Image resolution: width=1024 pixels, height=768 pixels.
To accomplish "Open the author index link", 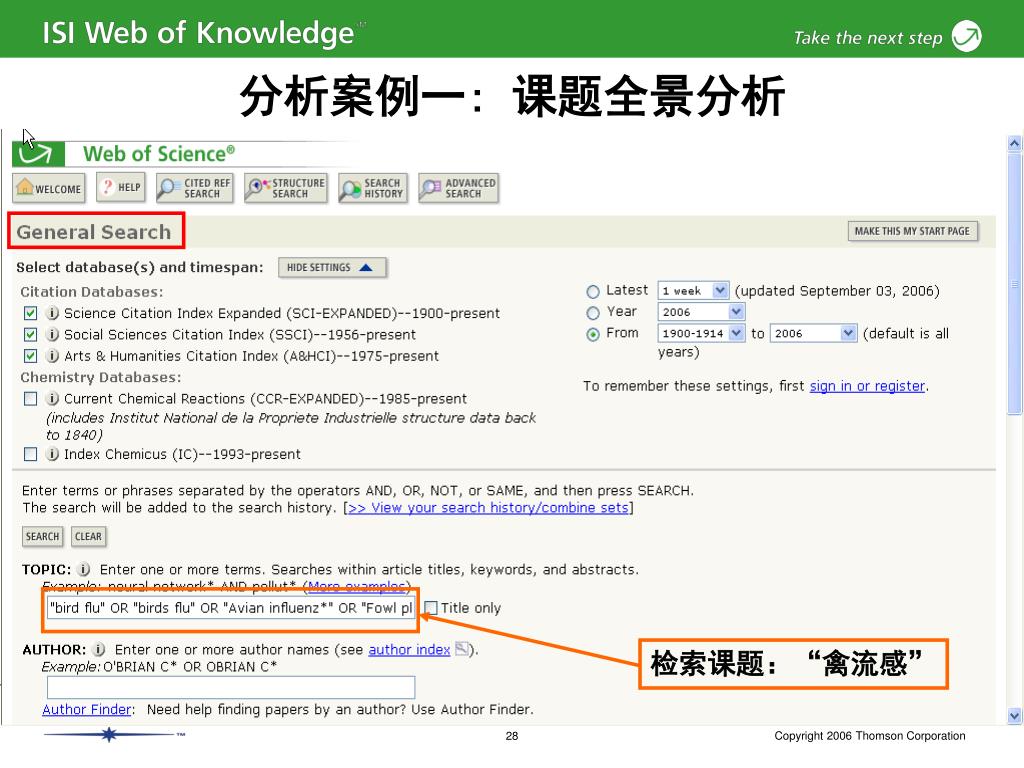I will click(x=409, y=650).
